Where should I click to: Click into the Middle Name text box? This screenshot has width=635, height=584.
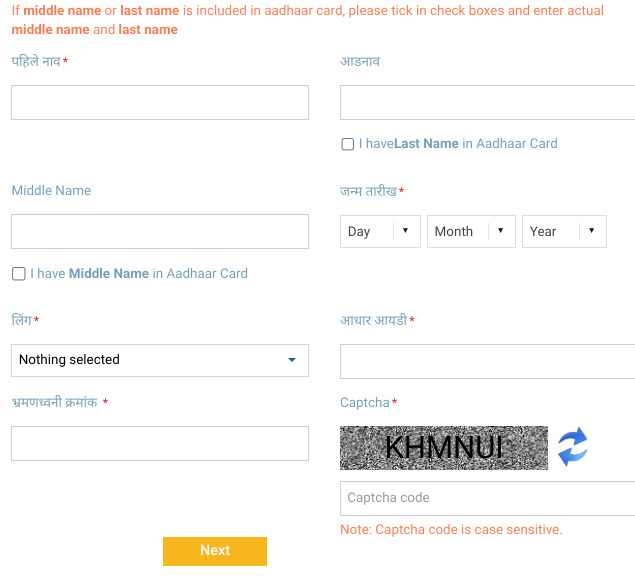tap(160, 232)
